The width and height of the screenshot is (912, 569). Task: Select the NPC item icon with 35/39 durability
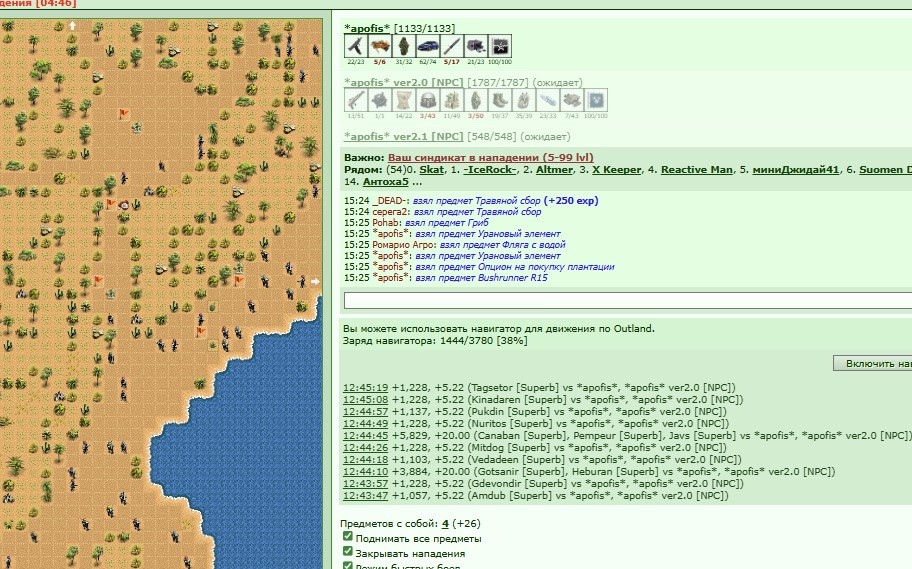tap(524, 100)
